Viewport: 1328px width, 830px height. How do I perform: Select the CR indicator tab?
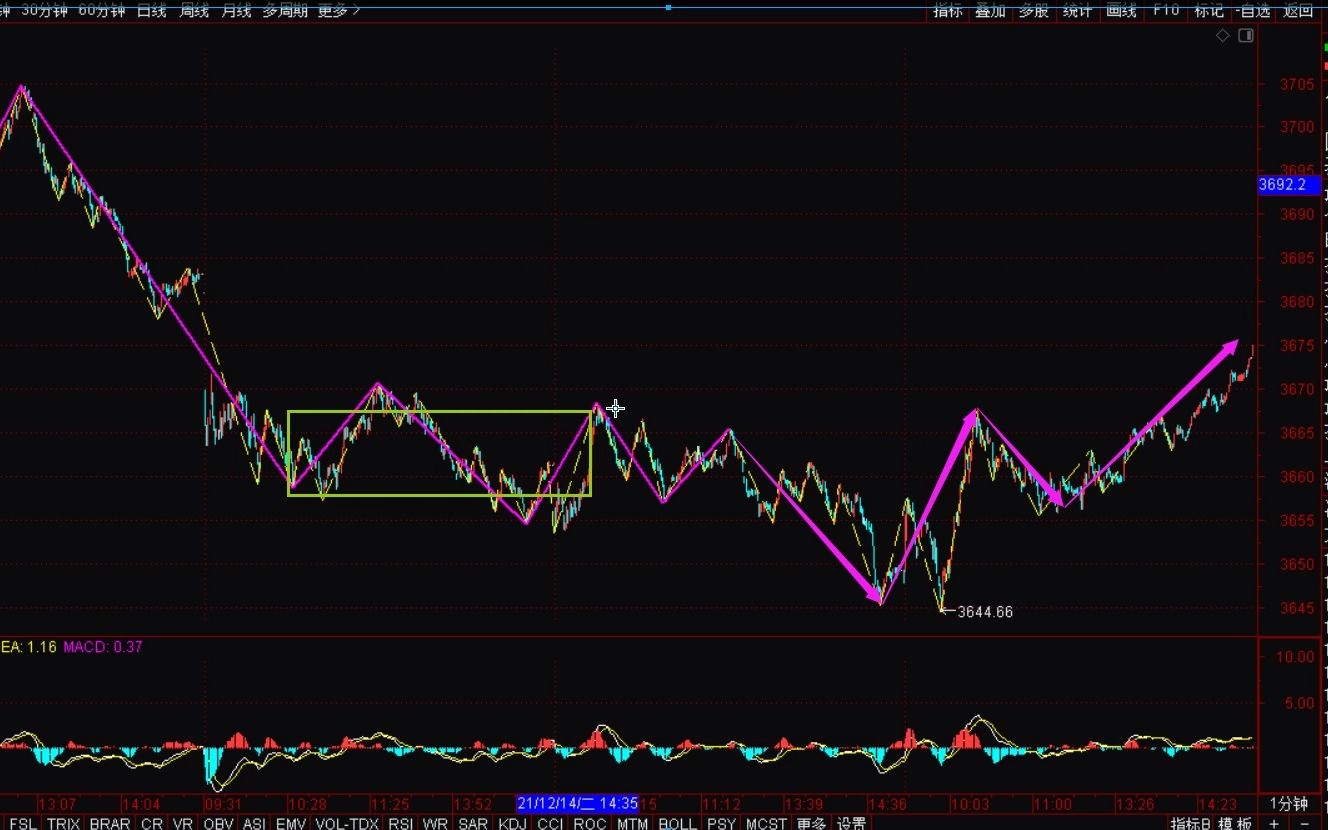coord(151,823)
